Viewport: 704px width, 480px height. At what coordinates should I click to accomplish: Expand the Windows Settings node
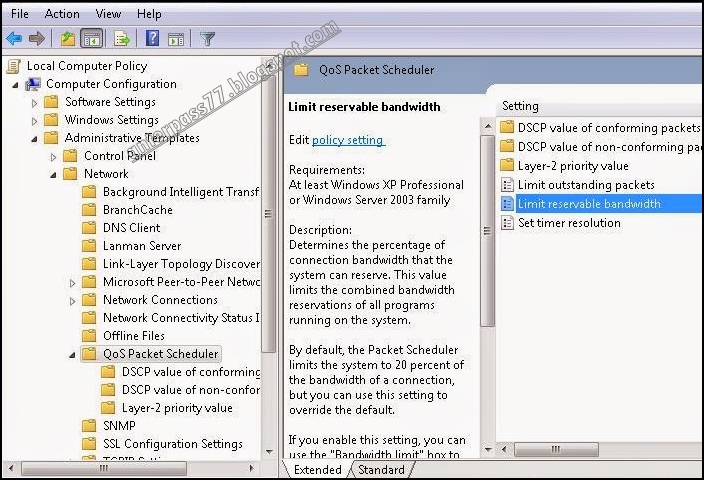point(35,121)
